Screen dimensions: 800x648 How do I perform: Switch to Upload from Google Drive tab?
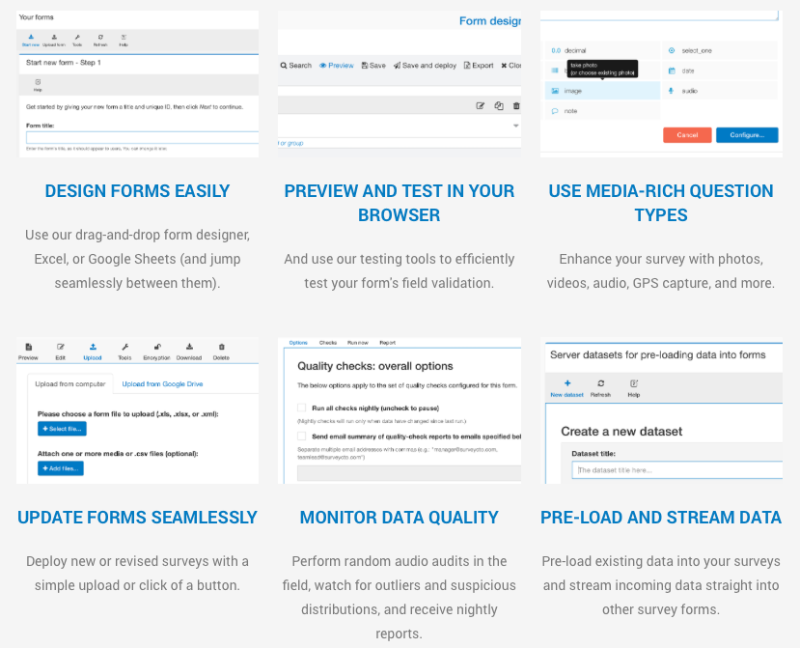tap(162, 384)
